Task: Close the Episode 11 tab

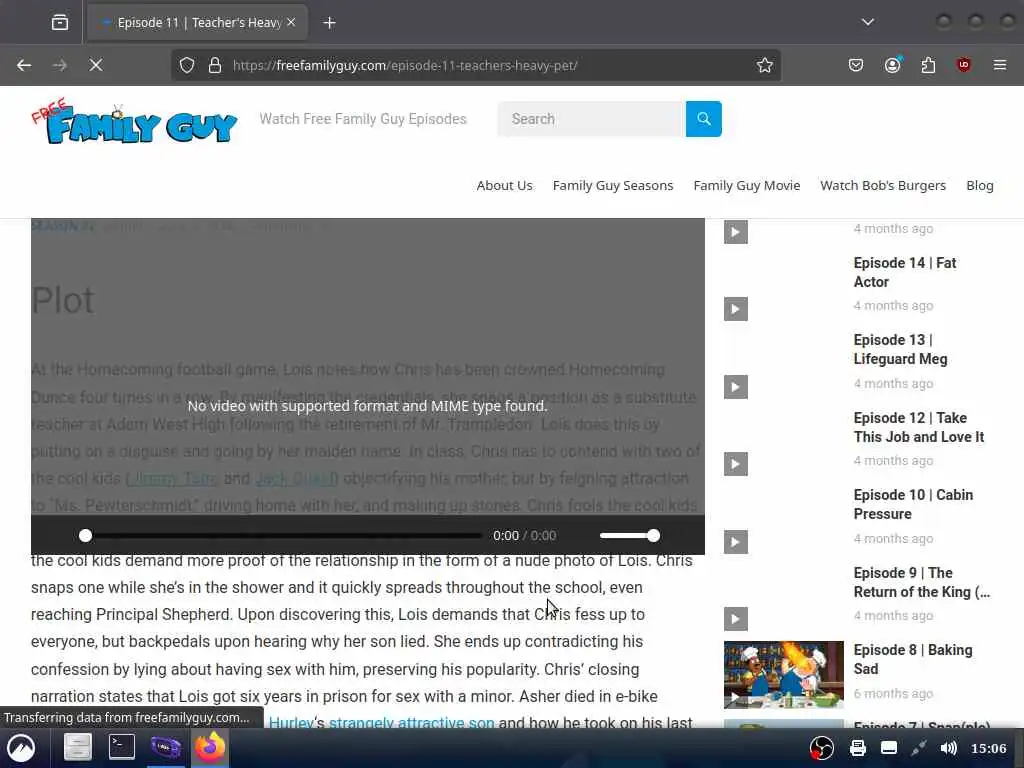Action: 291,22
